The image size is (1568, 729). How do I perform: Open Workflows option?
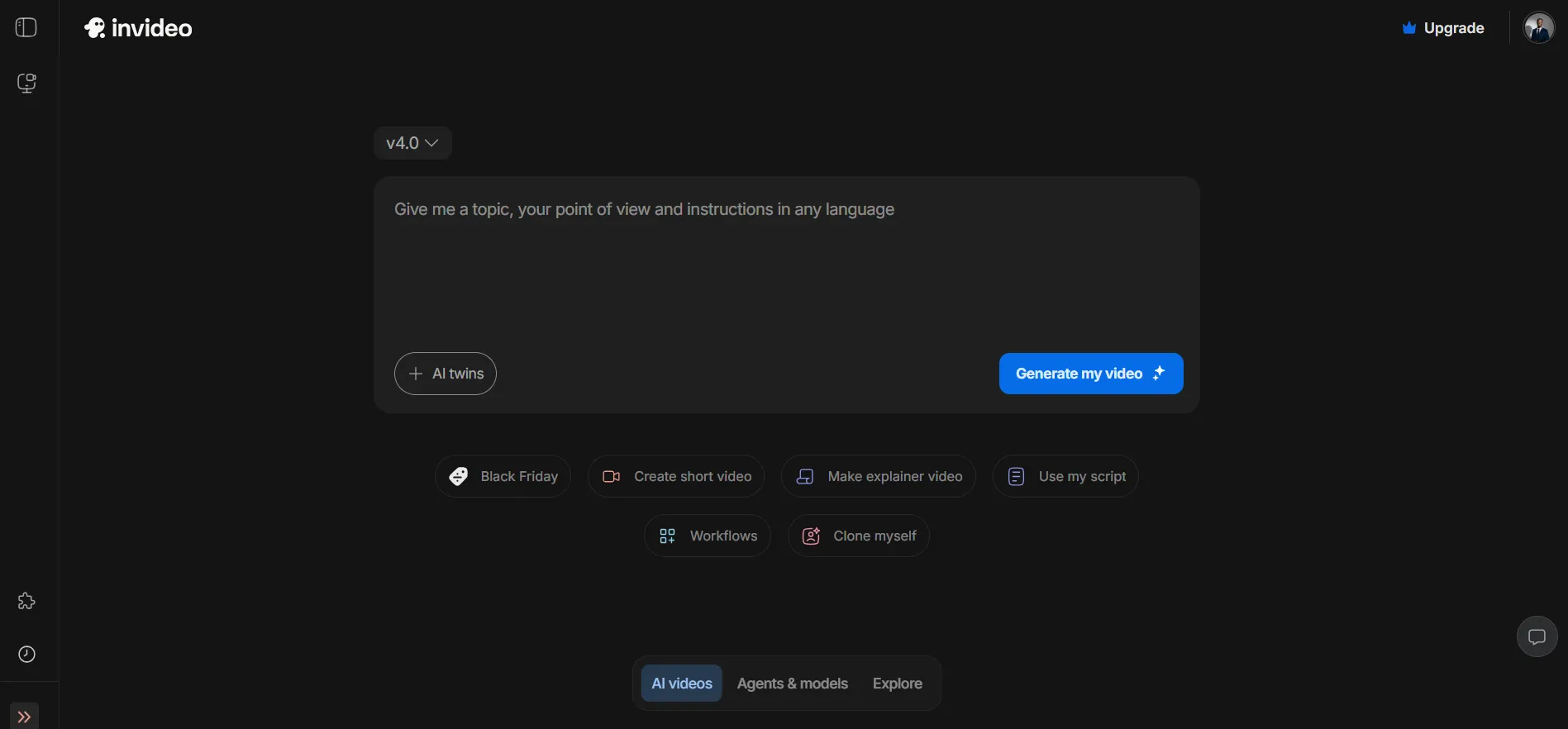[708, 536]
